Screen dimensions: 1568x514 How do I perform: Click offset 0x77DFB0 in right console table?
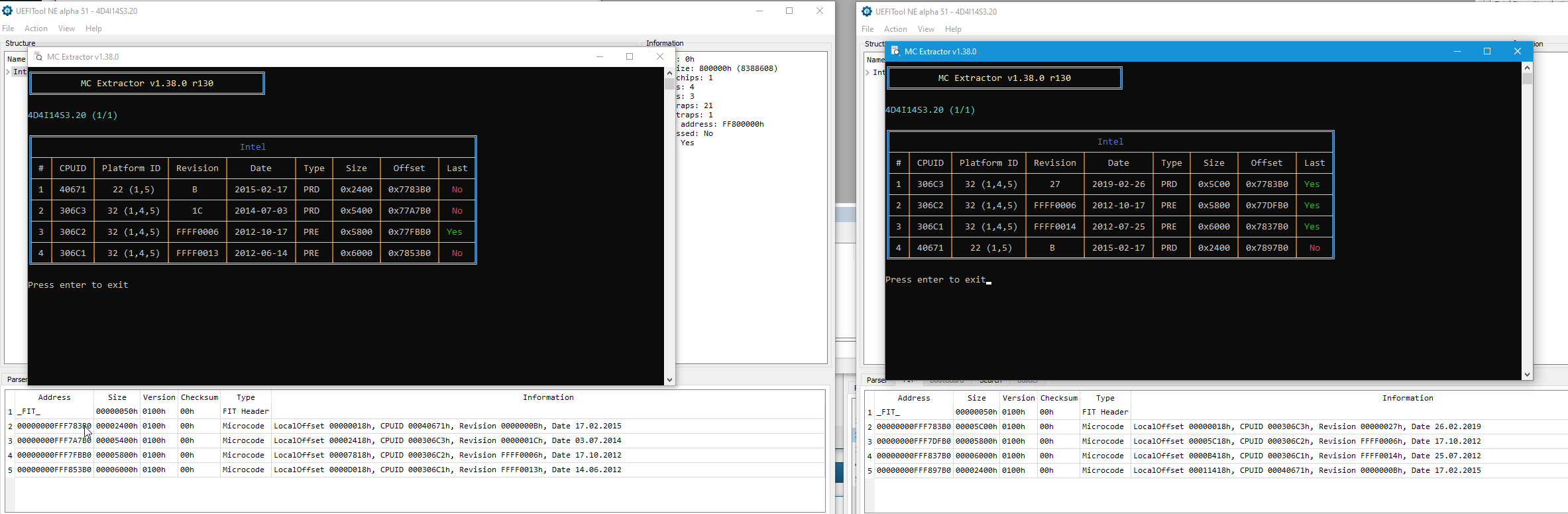point(1267,205)
